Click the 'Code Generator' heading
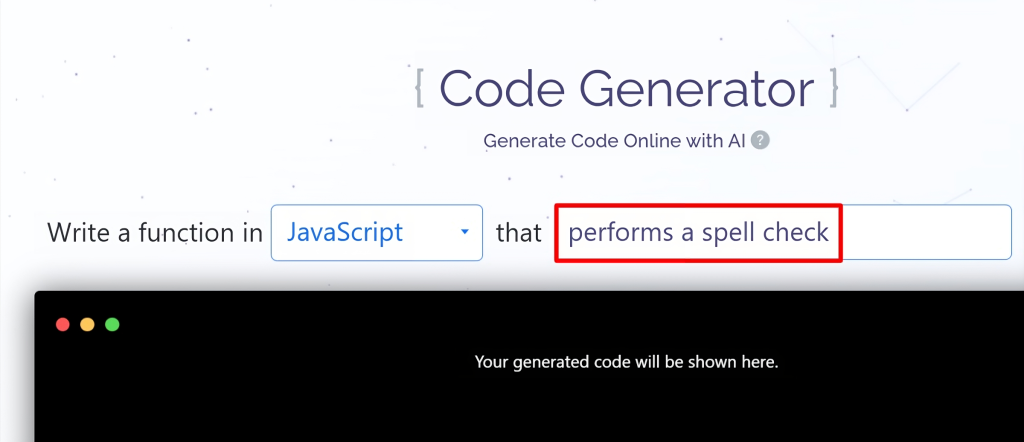The width and height of the screenshot is (1024, 442). 627,89
